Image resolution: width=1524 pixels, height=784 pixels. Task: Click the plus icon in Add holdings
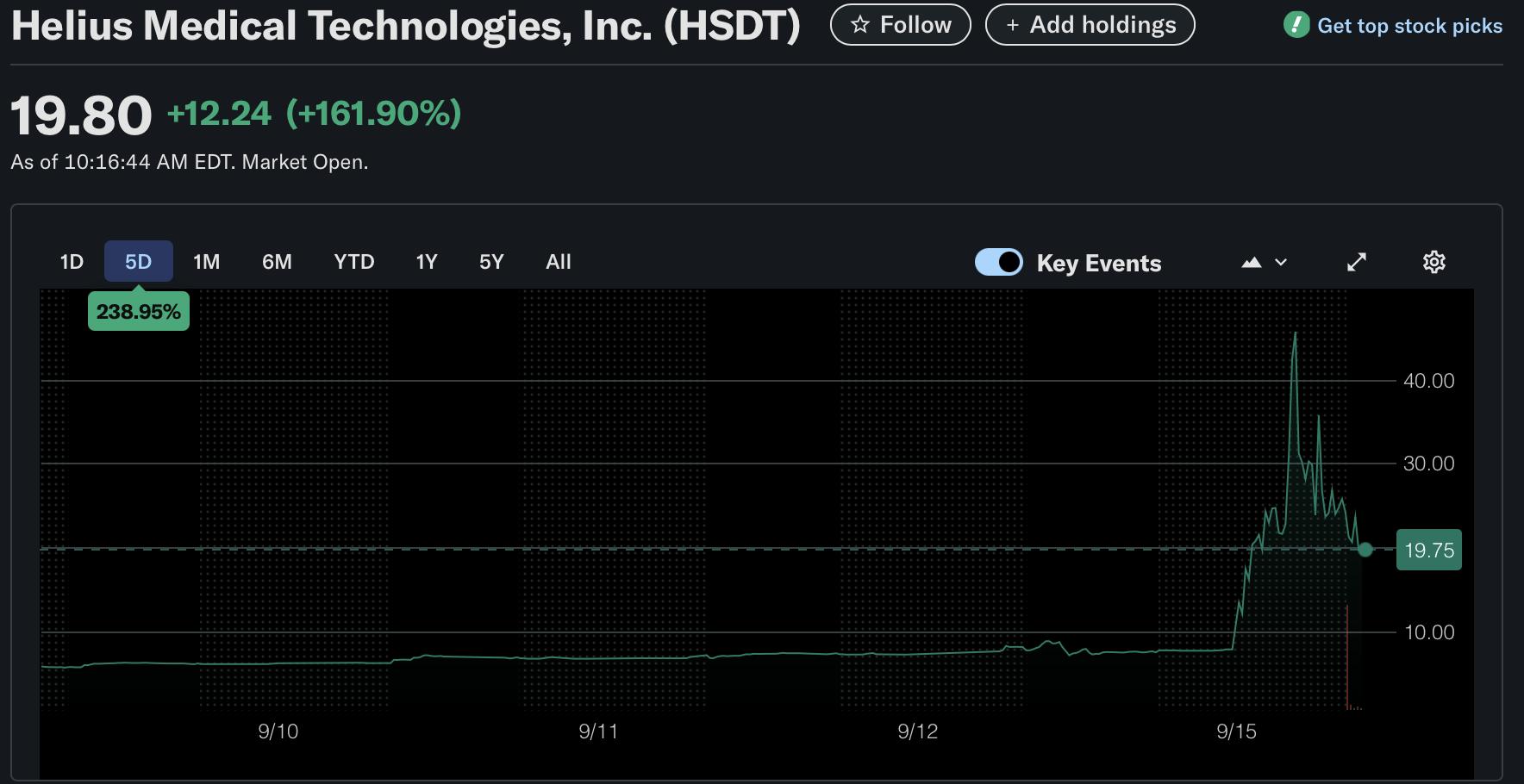click(x=1012, y=25)
